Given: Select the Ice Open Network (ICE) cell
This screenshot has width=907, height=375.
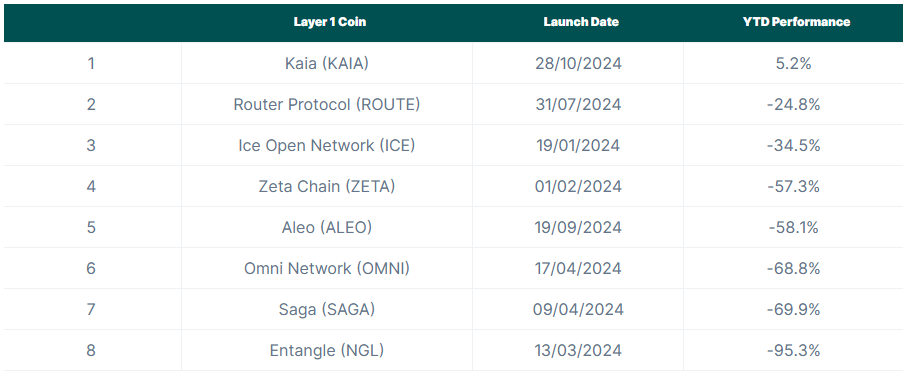Looking at the screenshot, I should (x=327, y=145).
